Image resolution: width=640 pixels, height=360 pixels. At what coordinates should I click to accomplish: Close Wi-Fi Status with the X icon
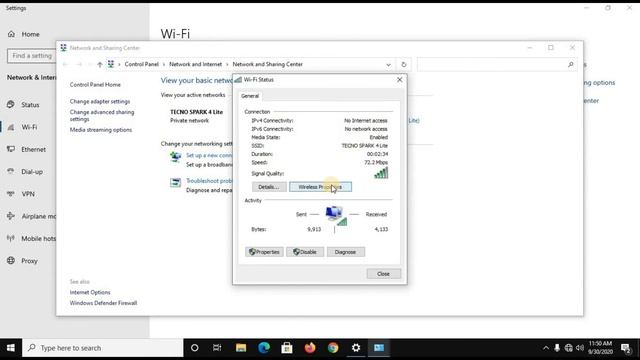[400, 80]
